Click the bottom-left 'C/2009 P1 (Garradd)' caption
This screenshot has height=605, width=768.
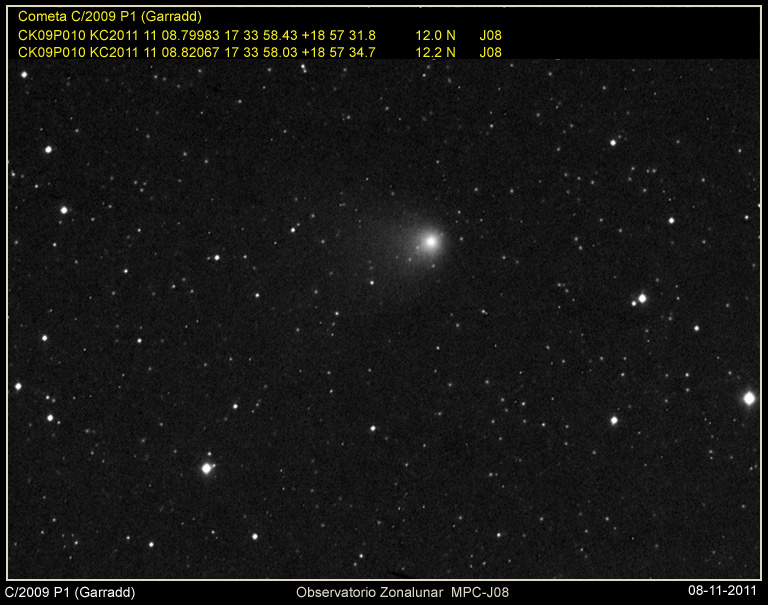tap(70, 593)
